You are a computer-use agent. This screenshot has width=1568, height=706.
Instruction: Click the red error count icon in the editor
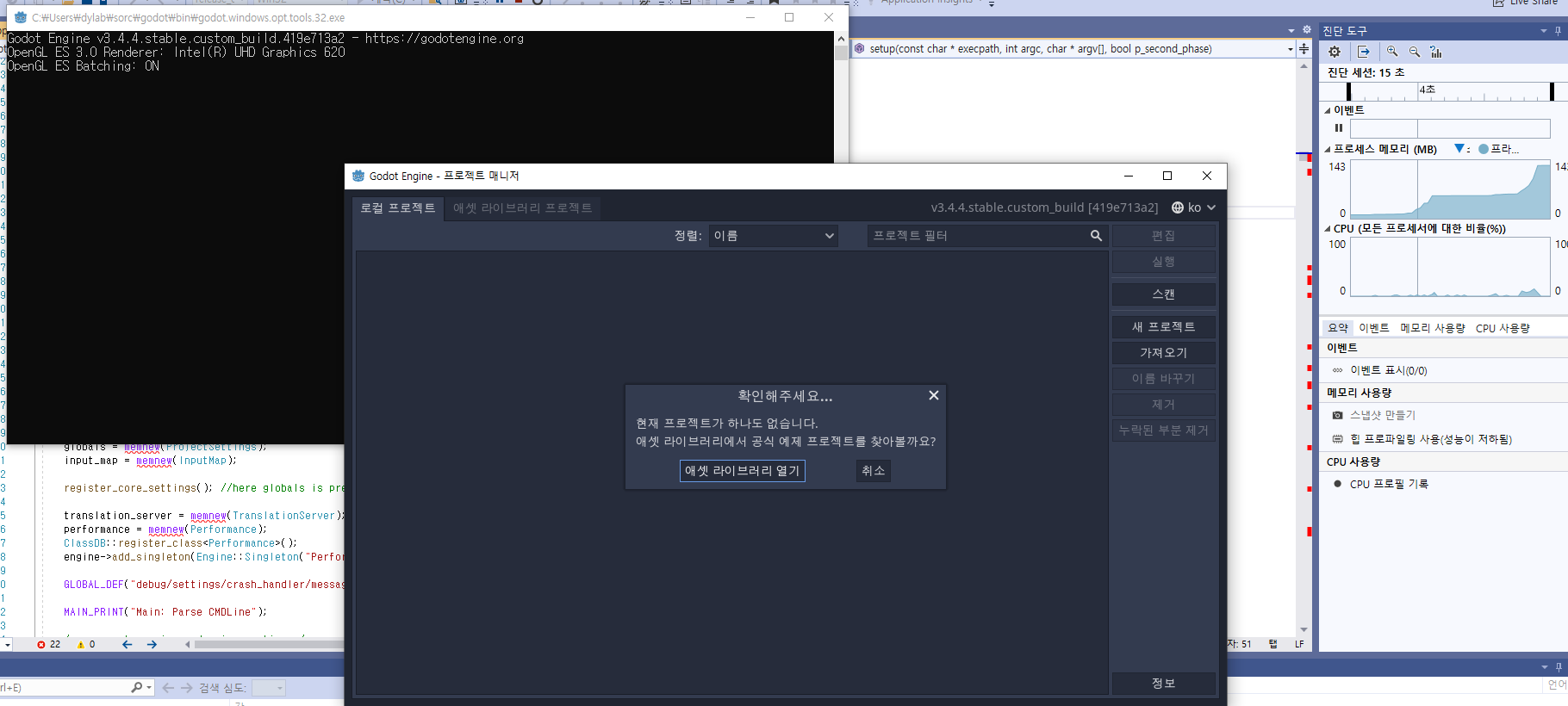41,644
